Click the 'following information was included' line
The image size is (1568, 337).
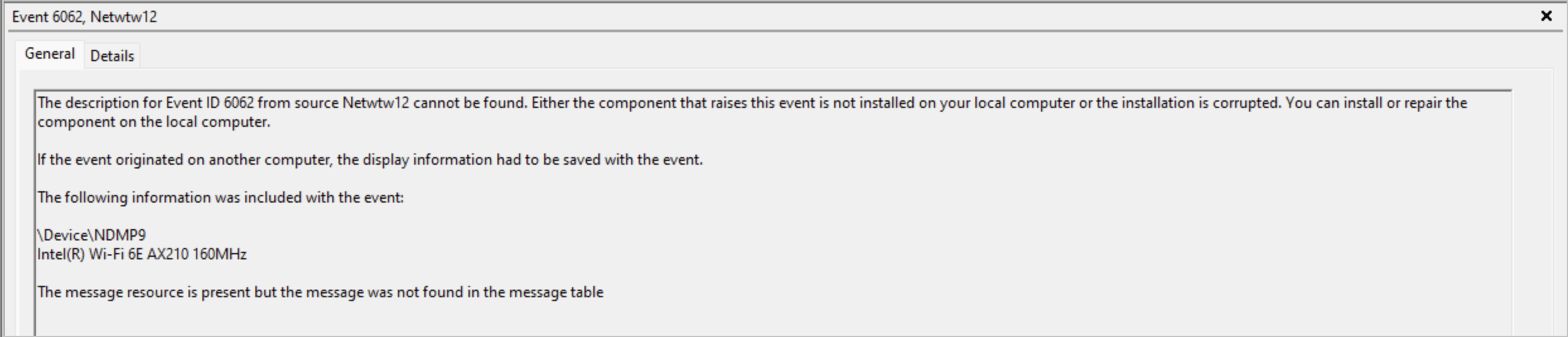point(221,198)
